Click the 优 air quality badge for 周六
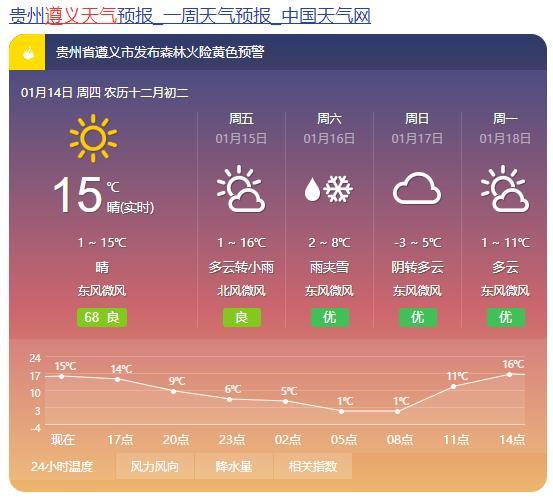Image resolution: width=553 pixels, height=501 pixels. pos(329,317)
